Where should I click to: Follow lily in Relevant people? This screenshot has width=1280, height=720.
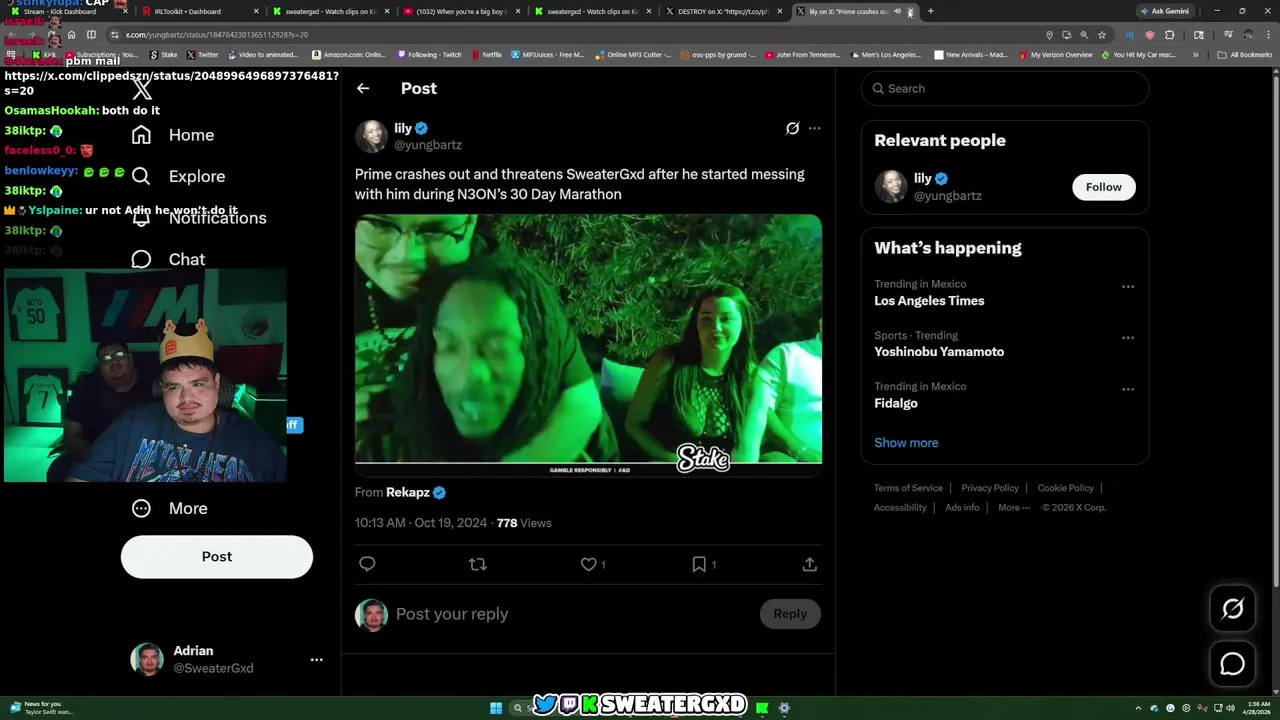pyautogui.click(x=1104, y=187)
